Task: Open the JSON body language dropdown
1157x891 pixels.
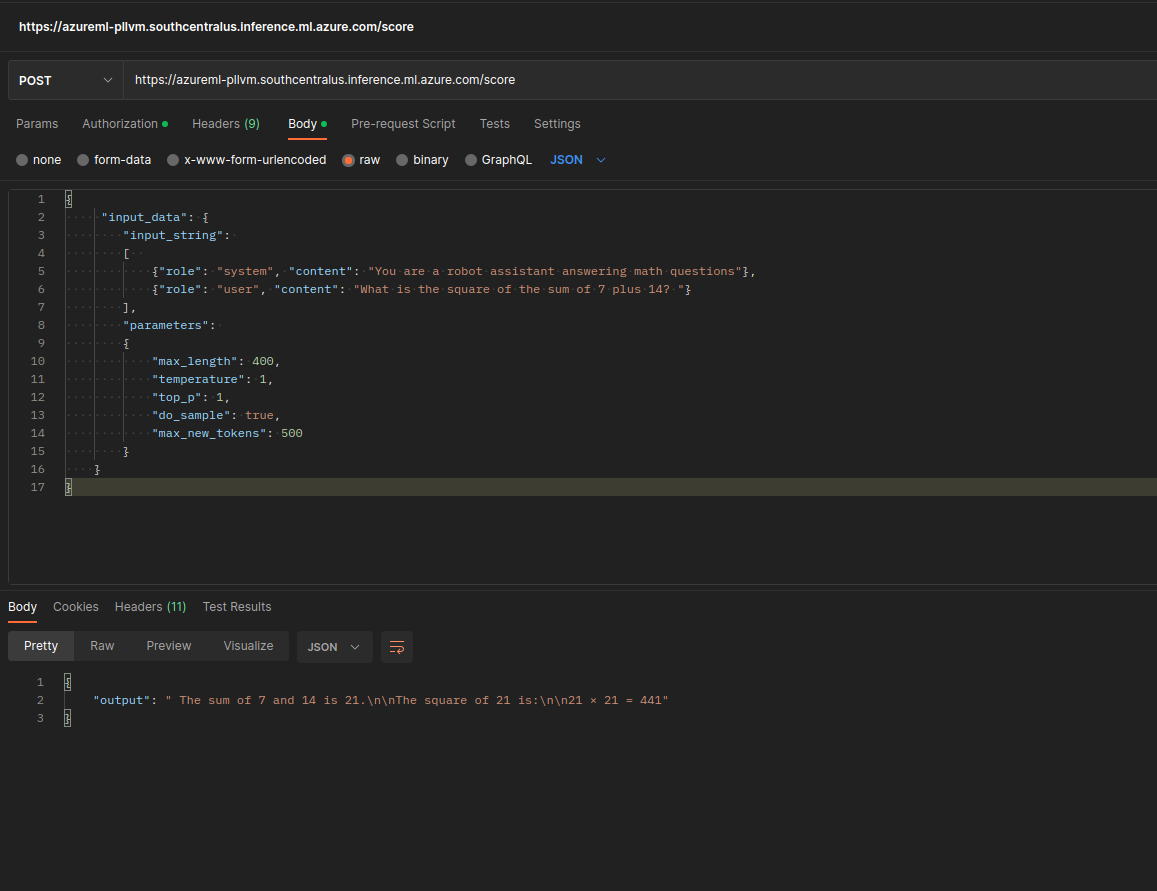Action: [x=578, y=160]
